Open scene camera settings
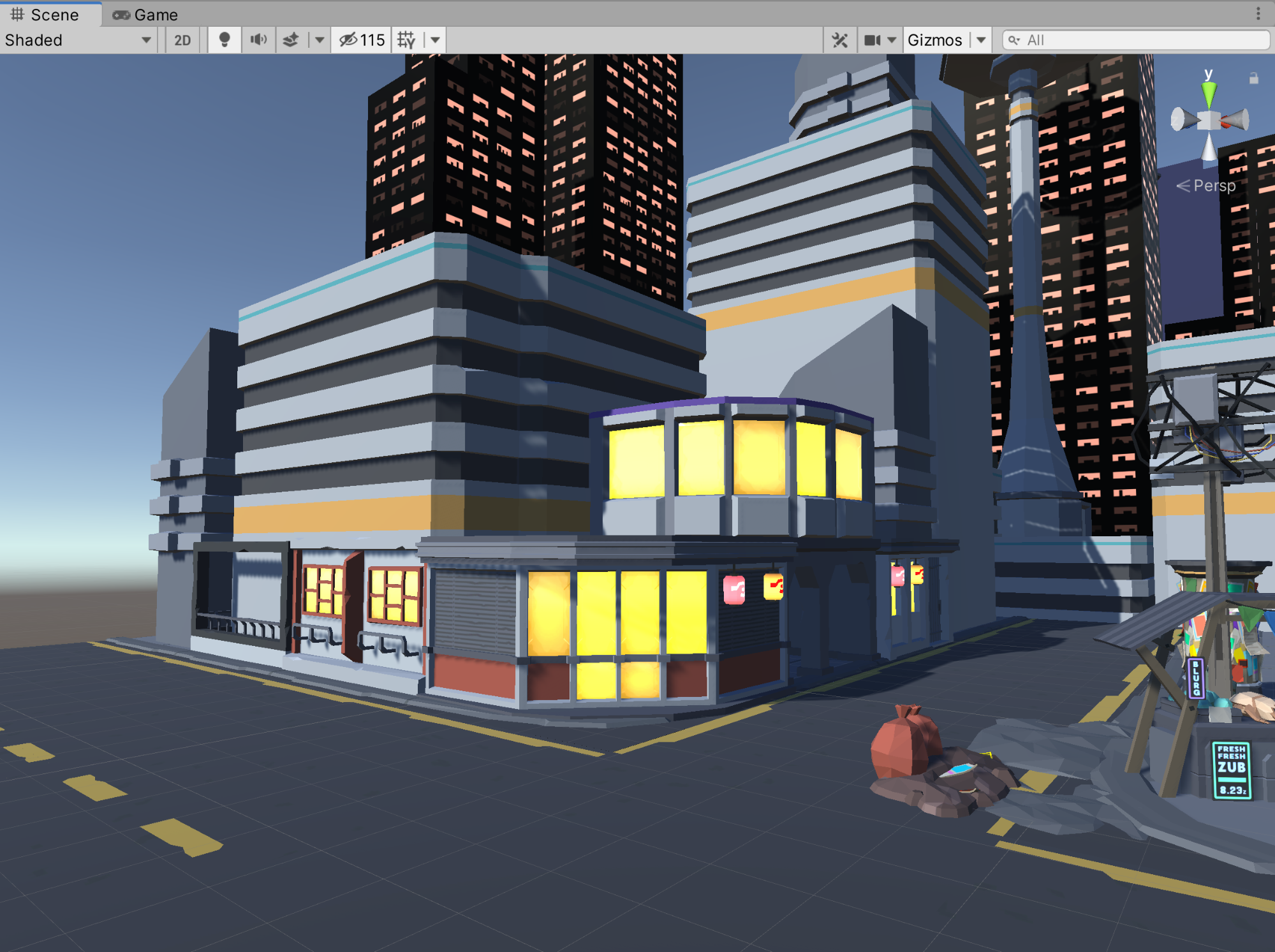 coord(880,40)
